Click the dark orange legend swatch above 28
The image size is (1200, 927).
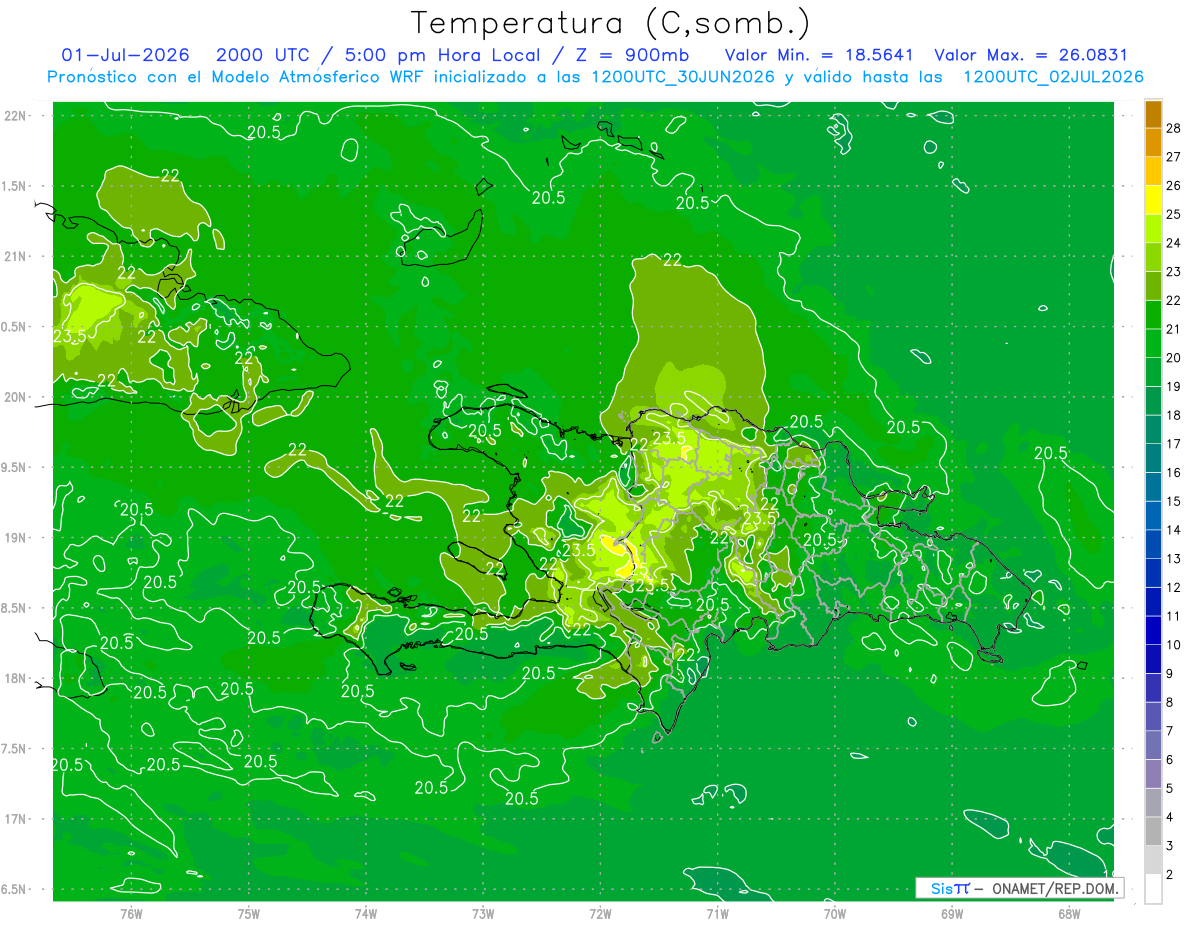pos(1153,114)
